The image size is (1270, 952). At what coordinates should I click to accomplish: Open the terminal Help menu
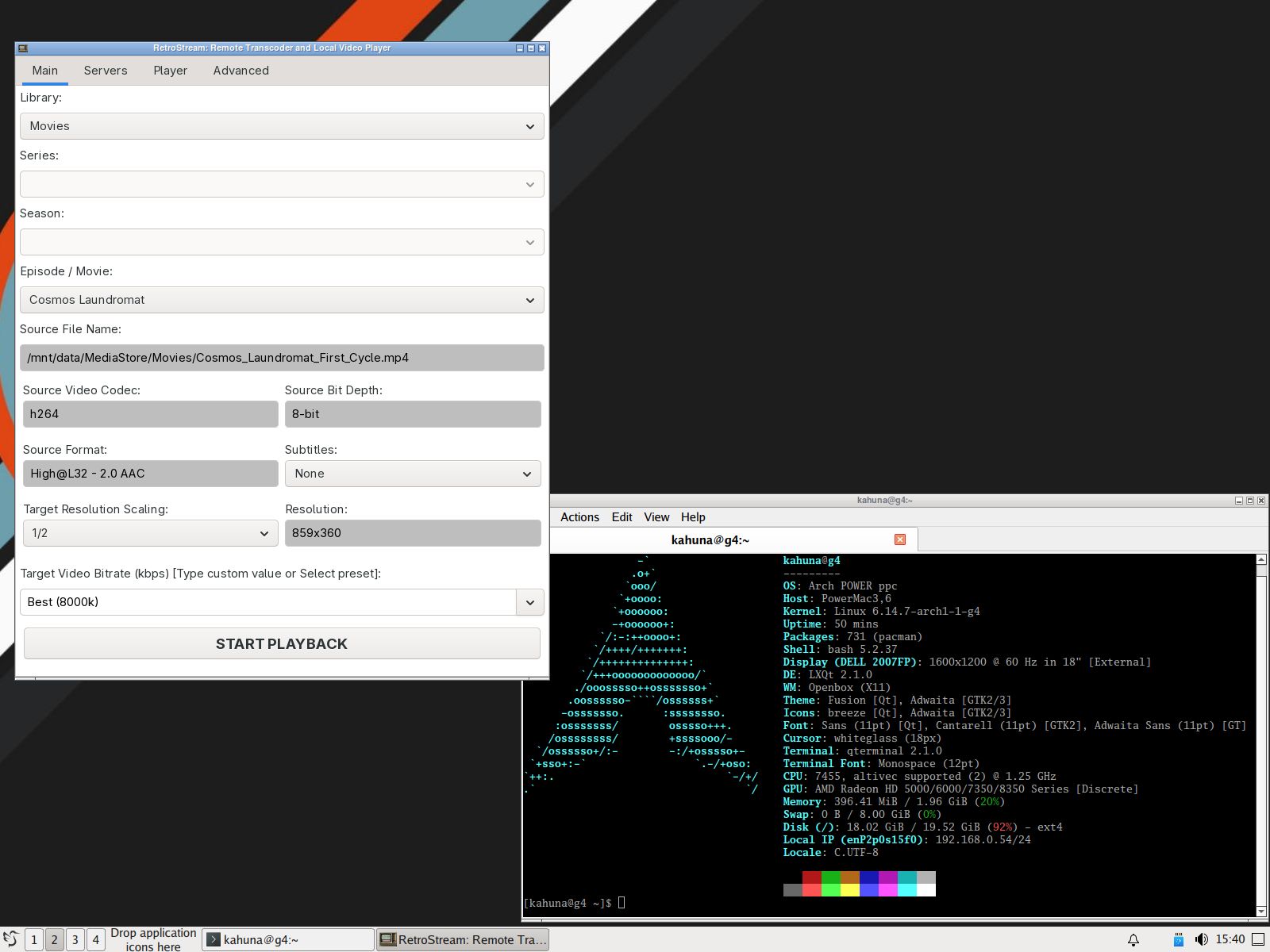(x=693, y=517)
